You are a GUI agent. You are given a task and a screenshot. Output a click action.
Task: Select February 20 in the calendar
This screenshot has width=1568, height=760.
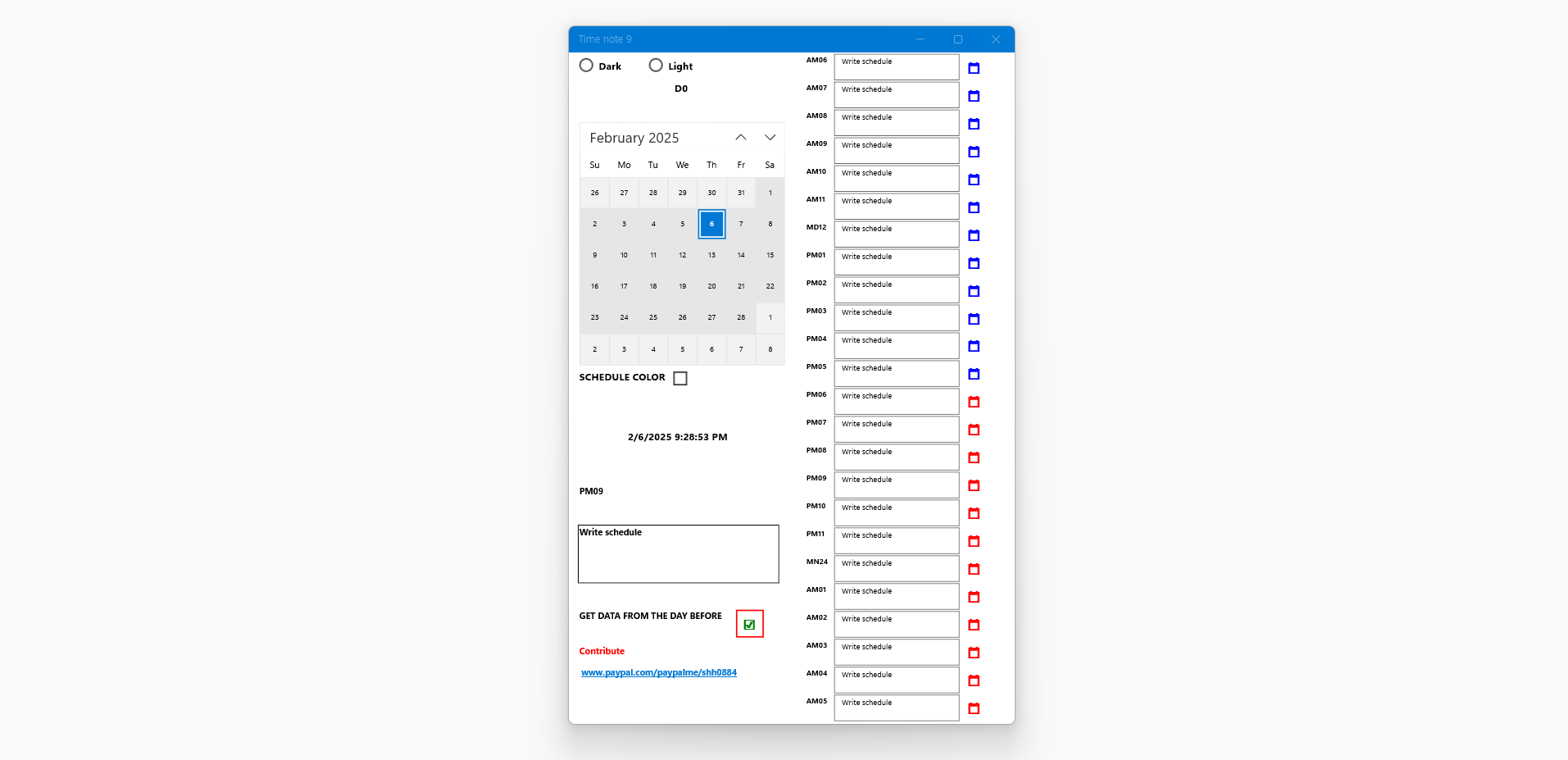click(x=711, y=286)
